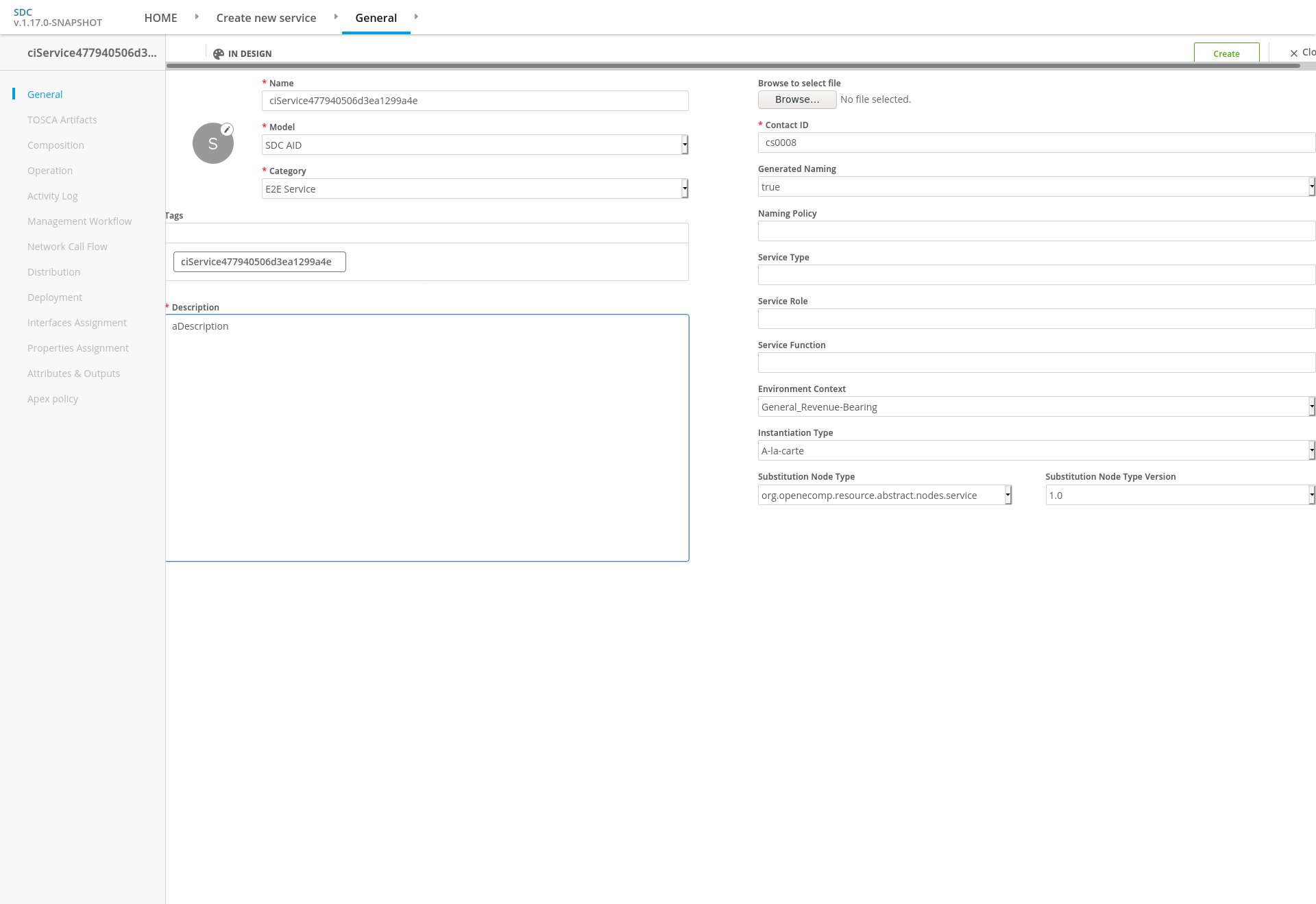Click the X close icon in the header
The width and height of the screenshot is (1316, 904).
(1294, 53)
